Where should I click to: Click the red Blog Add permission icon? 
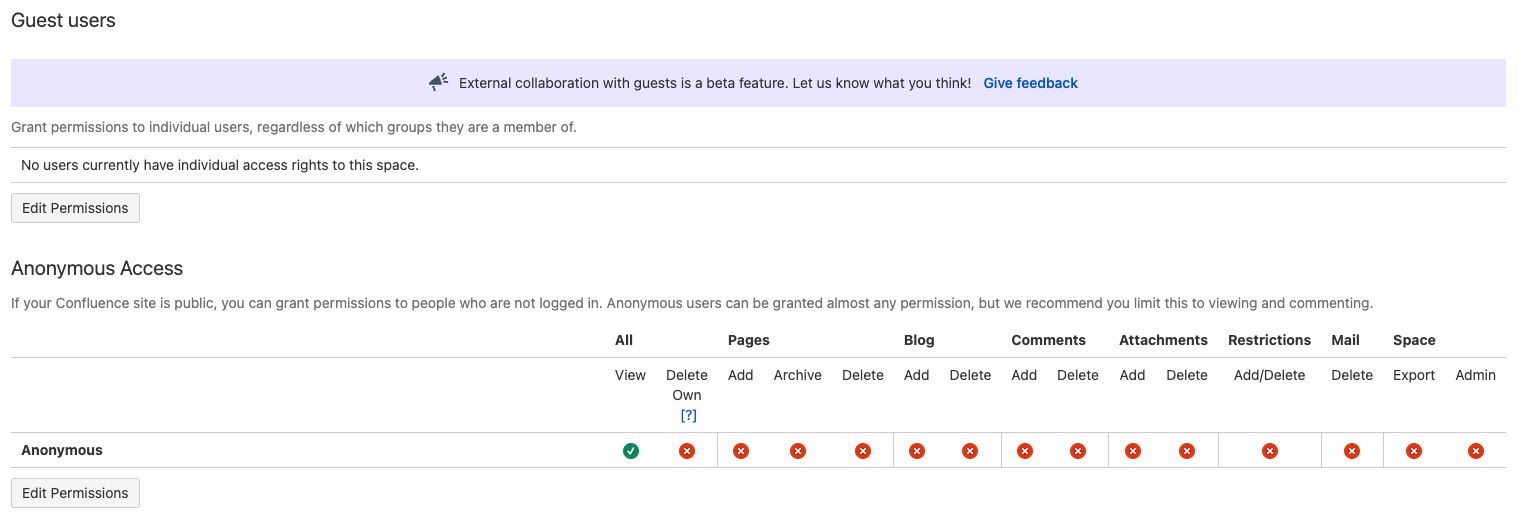coord(917,451)
